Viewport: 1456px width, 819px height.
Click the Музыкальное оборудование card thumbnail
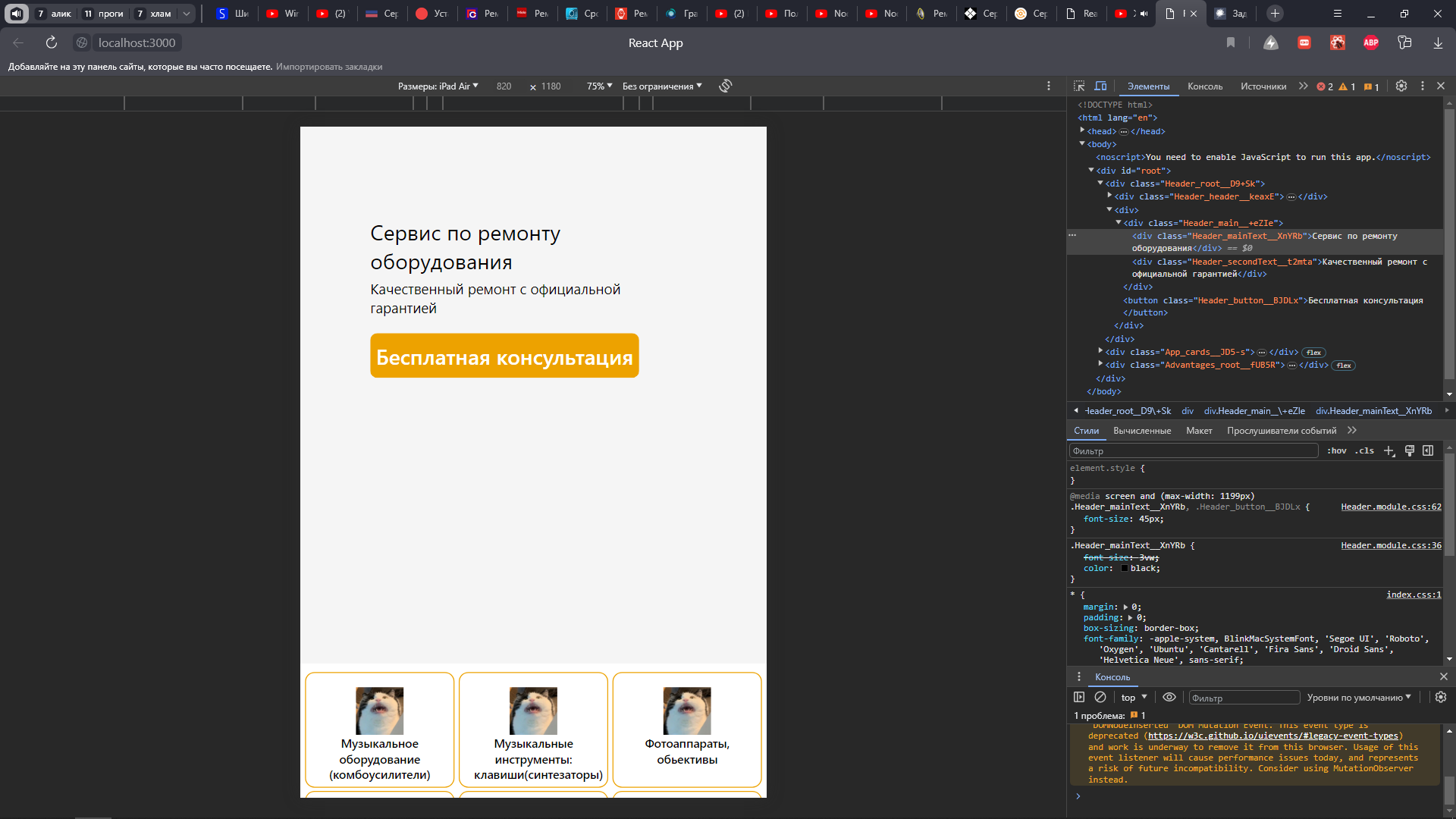coord(379,711)
